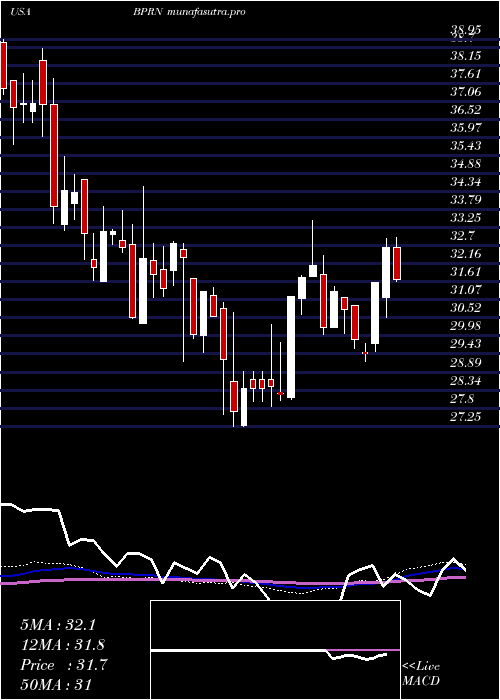Click the 38.15 price axis label
Screen dimensions: 500x700
(466, 56)
